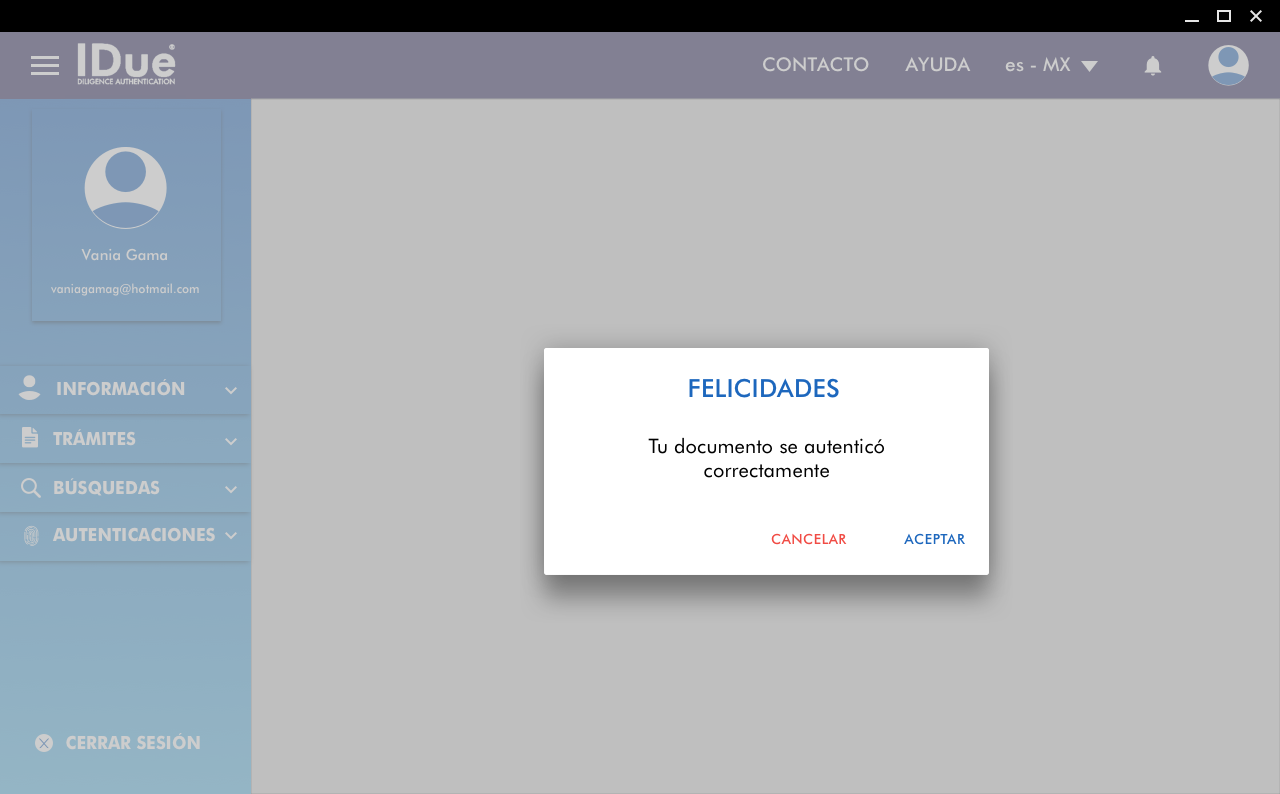Open the Ayuda menu item

(937, 65)
